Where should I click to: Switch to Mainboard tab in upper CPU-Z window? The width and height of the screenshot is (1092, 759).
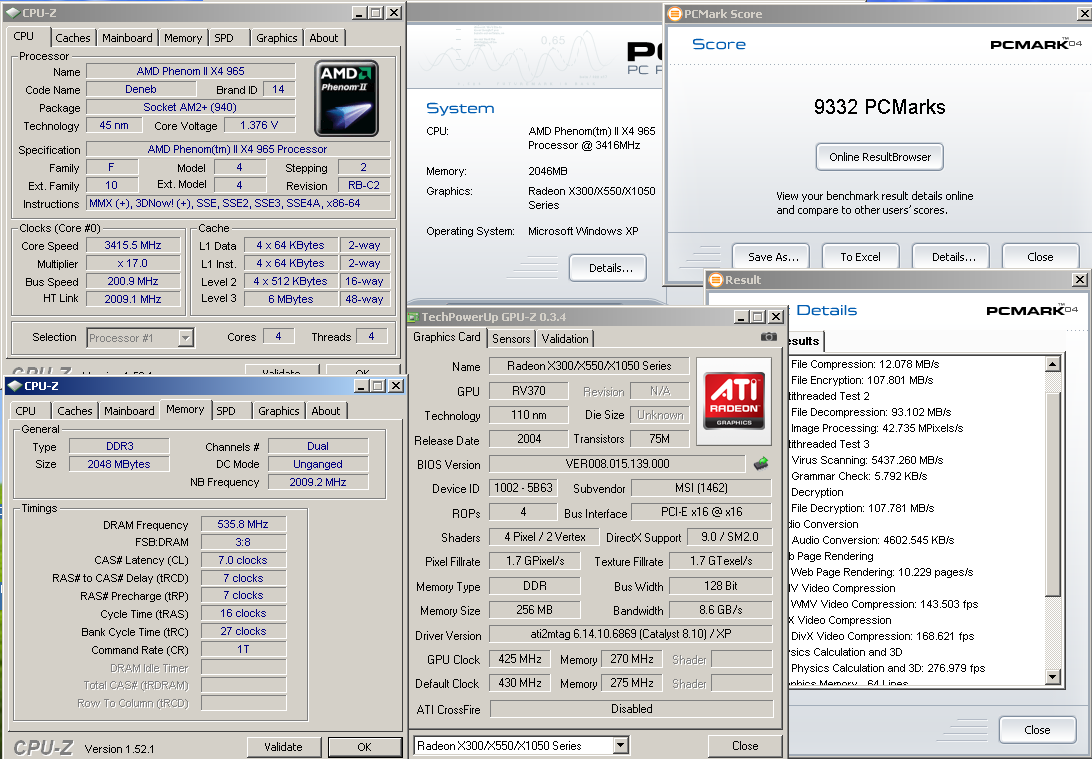pos(127,38)
